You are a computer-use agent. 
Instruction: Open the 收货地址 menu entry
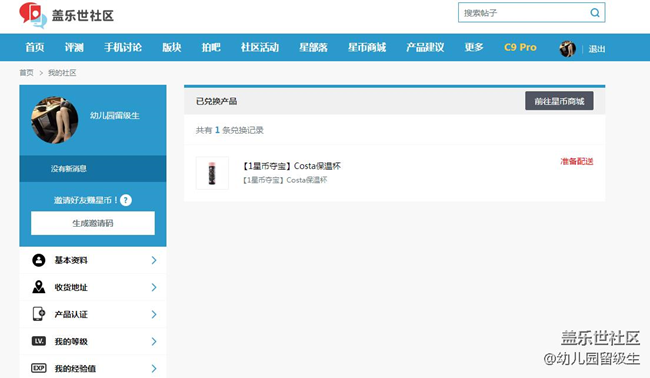tap(93, 287)
